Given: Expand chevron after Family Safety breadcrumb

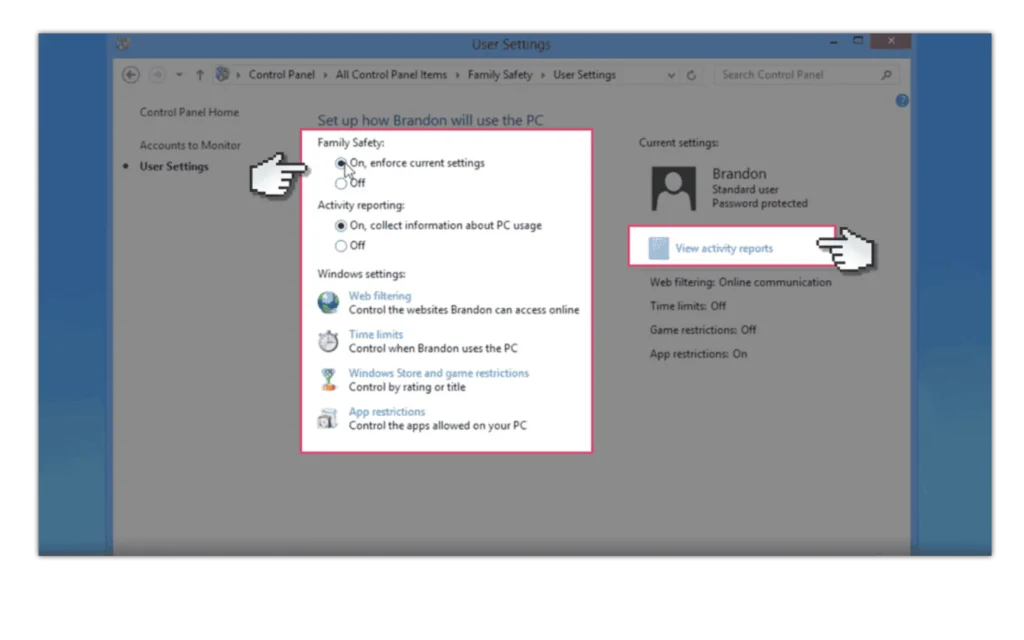Looking at the screenshot, I should click(543, 75).
